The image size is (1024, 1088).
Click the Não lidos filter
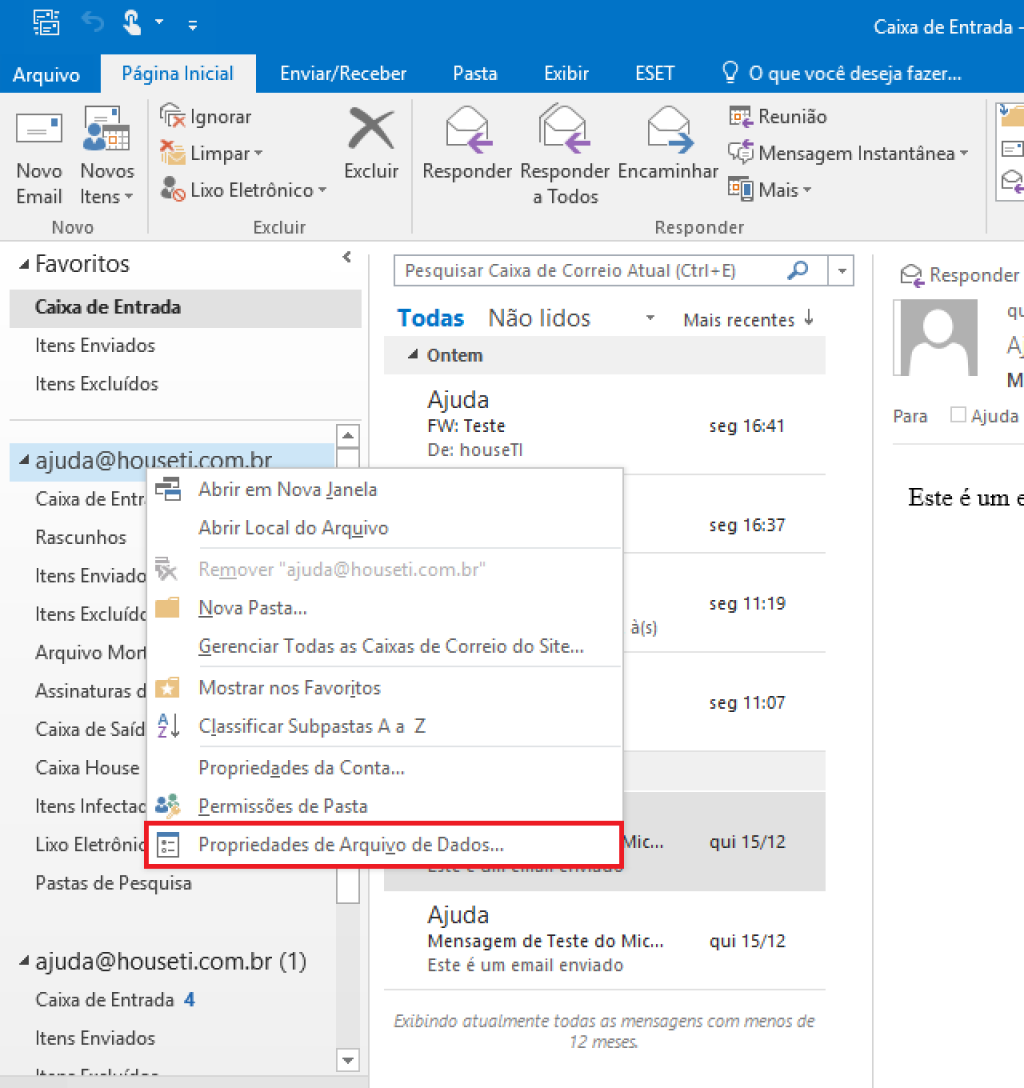click(539, 318)
